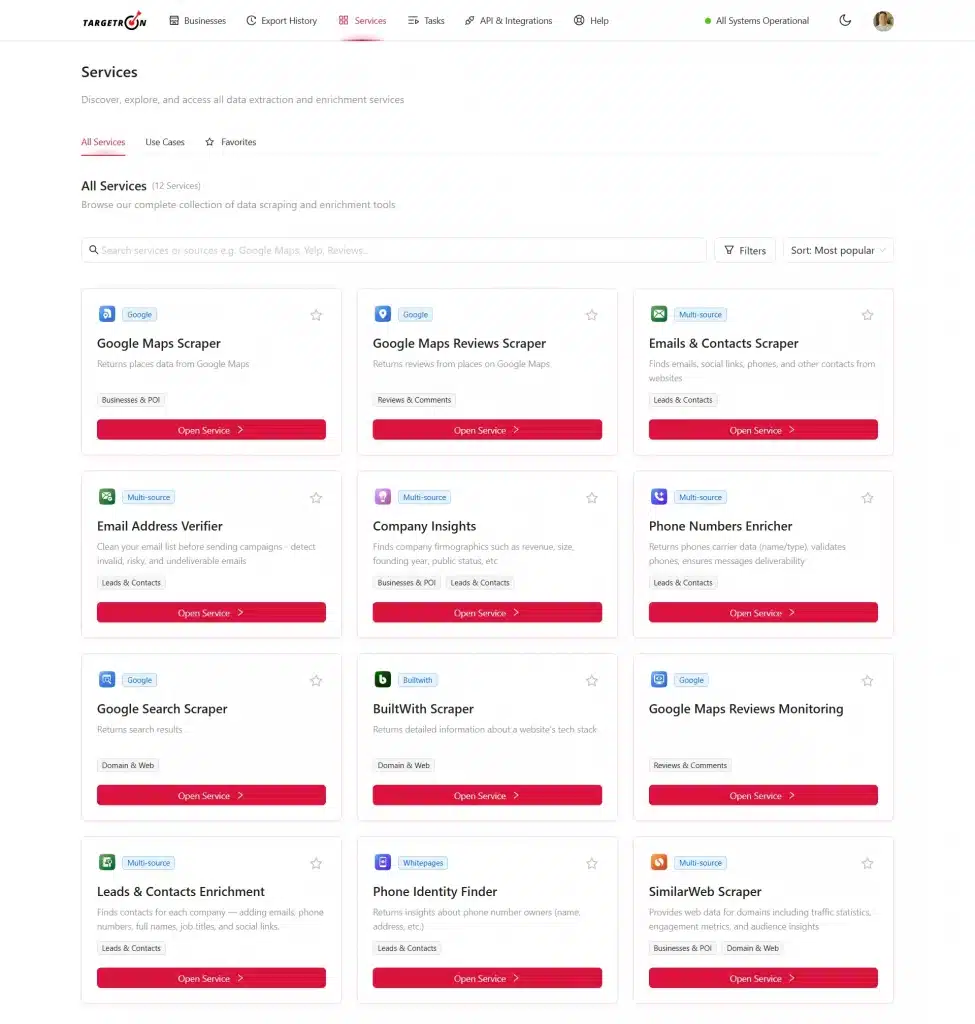Select Services in the top navigation

point(362,21)
